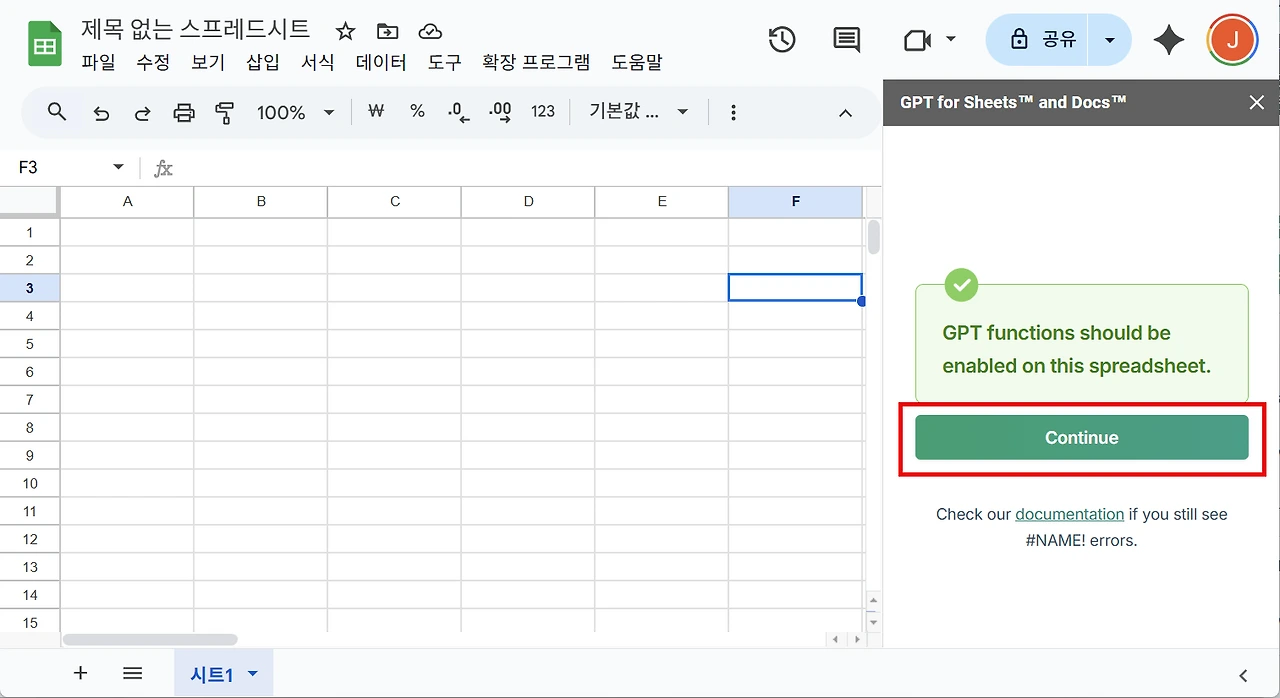Click the green Continue button
This screenshot has height=698, width=1280.
1082,438
